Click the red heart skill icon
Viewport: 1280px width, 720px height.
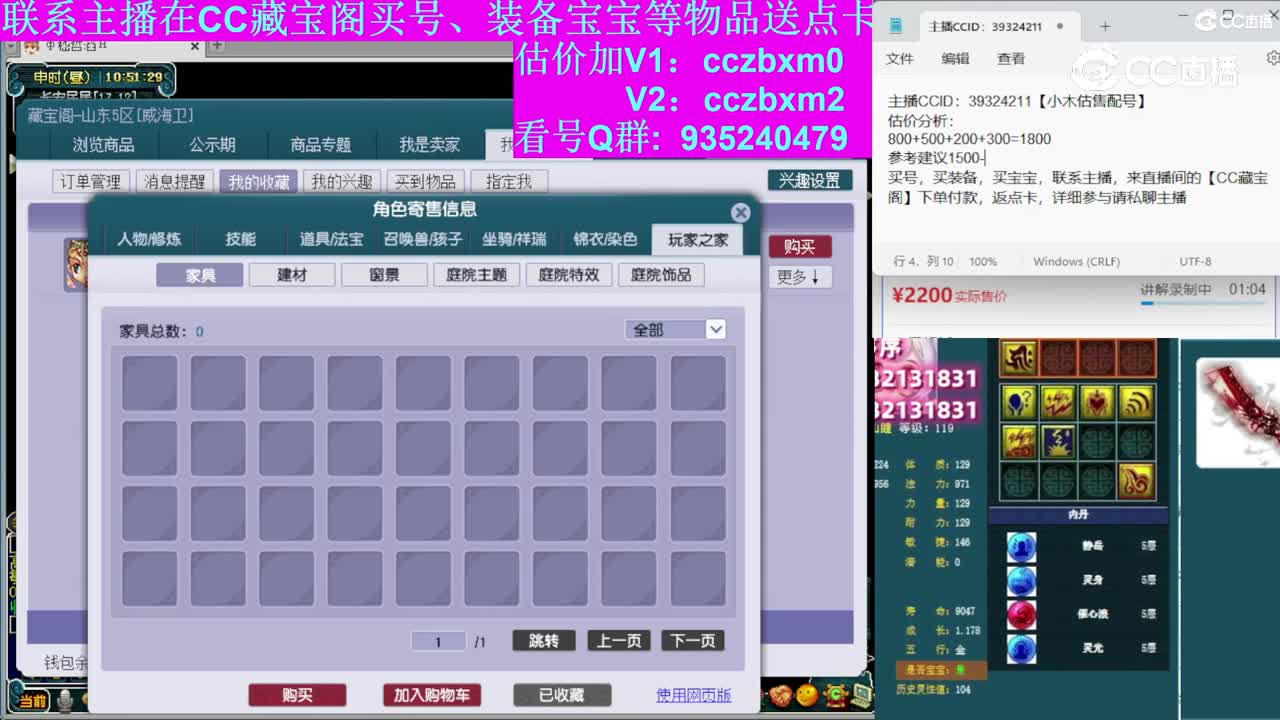[x=1097, y=402]
